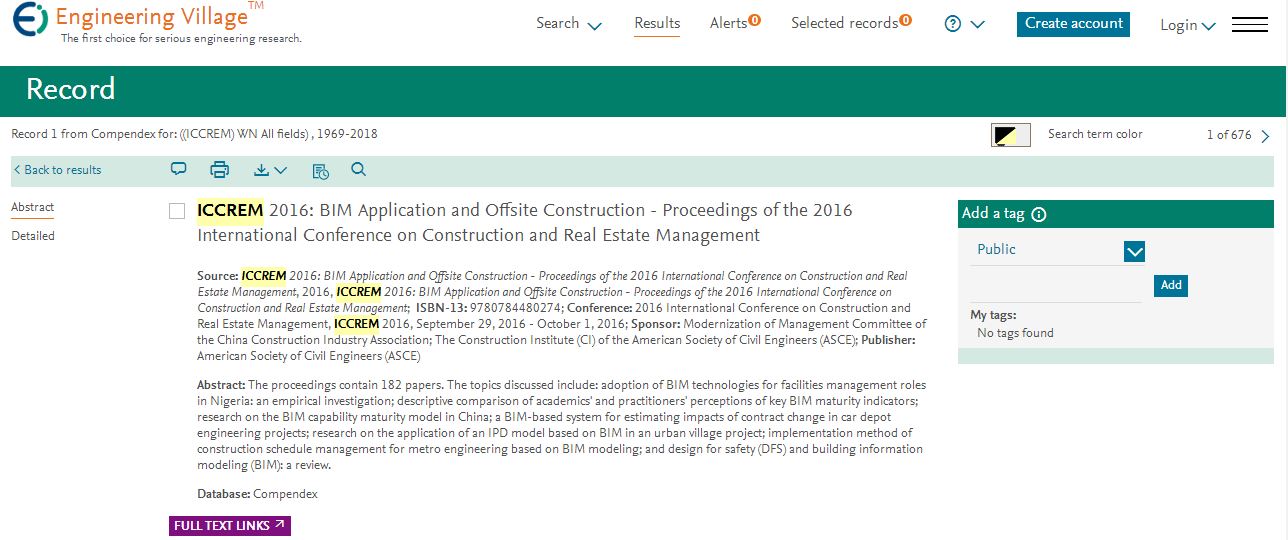This screenshot has width=1288, height=540.
Task: Click the search history icon
Action: 320,171
